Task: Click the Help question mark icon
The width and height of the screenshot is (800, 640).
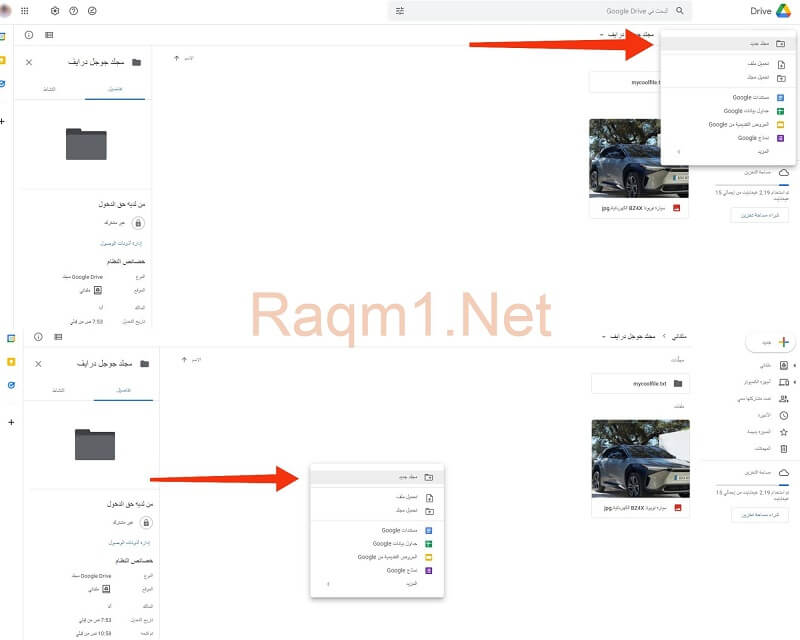Action: click(x=73, y=11)
